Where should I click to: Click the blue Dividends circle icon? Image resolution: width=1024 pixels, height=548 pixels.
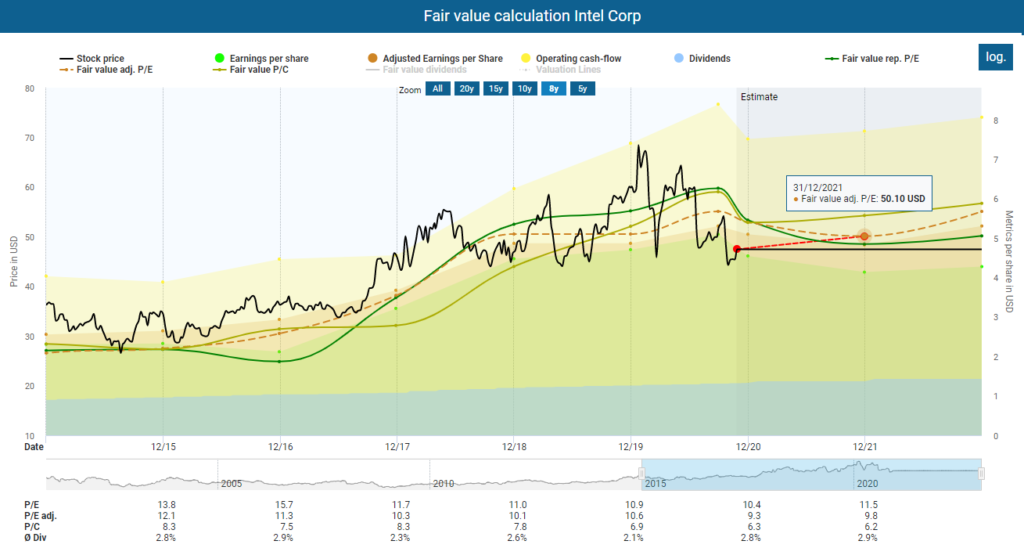tap(679, 58)
